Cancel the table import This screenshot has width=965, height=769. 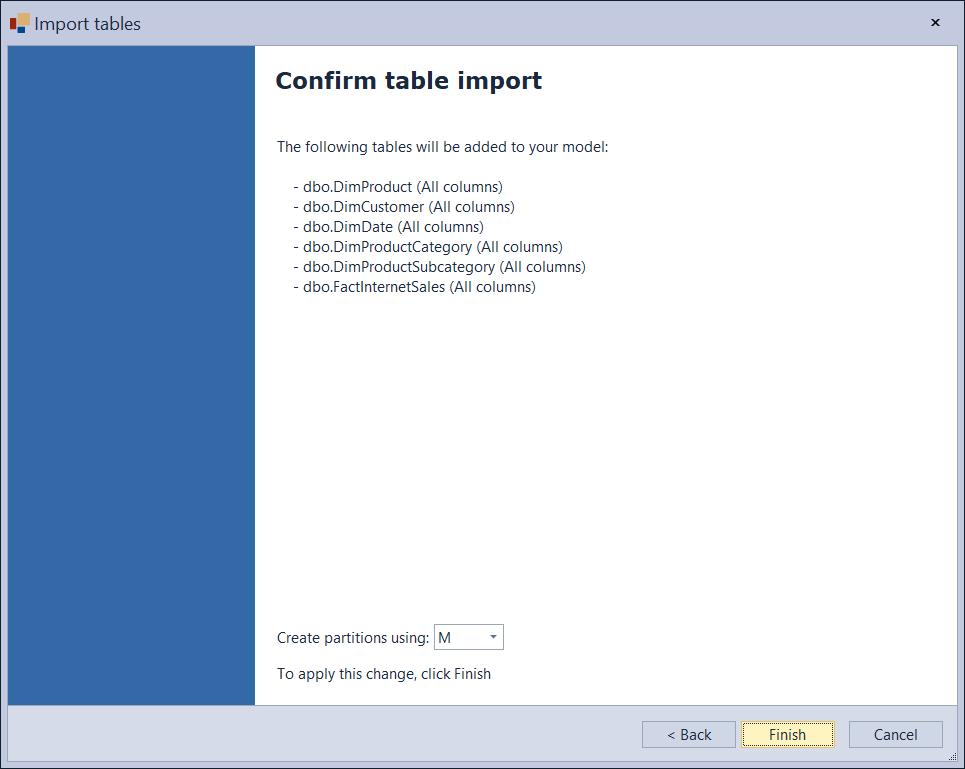895,735
